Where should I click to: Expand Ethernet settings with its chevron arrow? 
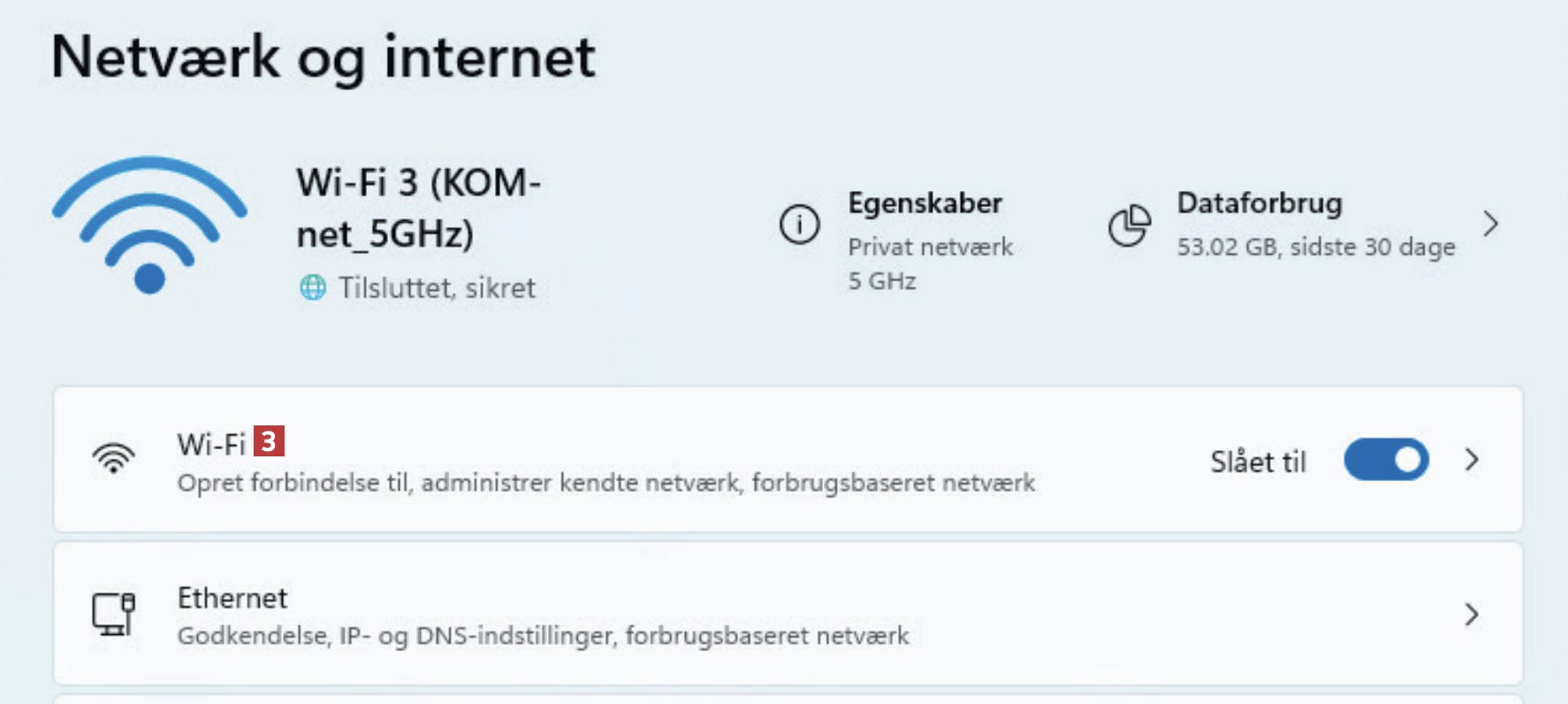tap(1472, 614)
